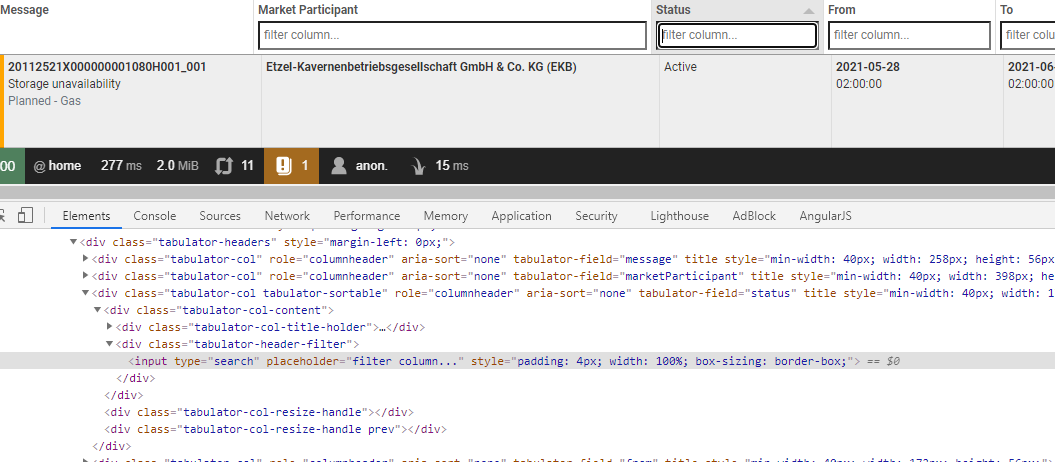Switch to the Lighthouse tab
Image resolution: width=1055 pixels, height=462 pixels.
[680, 216]
